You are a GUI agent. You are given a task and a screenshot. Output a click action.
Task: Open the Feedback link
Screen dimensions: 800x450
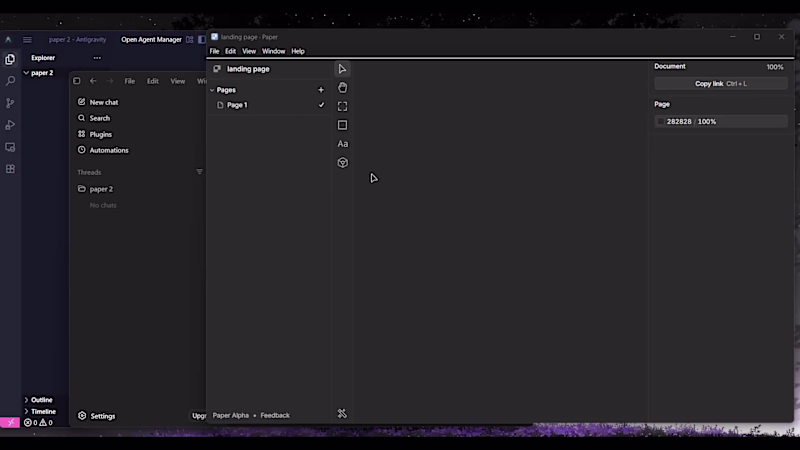pyautogui.click(x=275, y=415)
